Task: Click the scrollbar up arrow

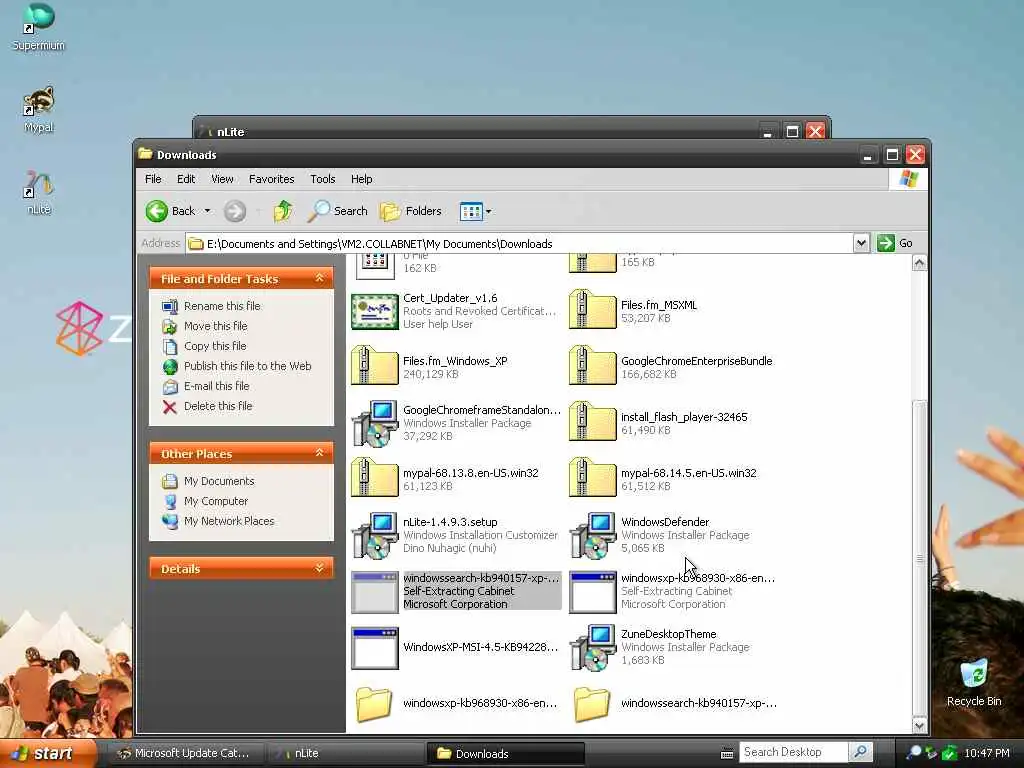Action: pos(919,263)
